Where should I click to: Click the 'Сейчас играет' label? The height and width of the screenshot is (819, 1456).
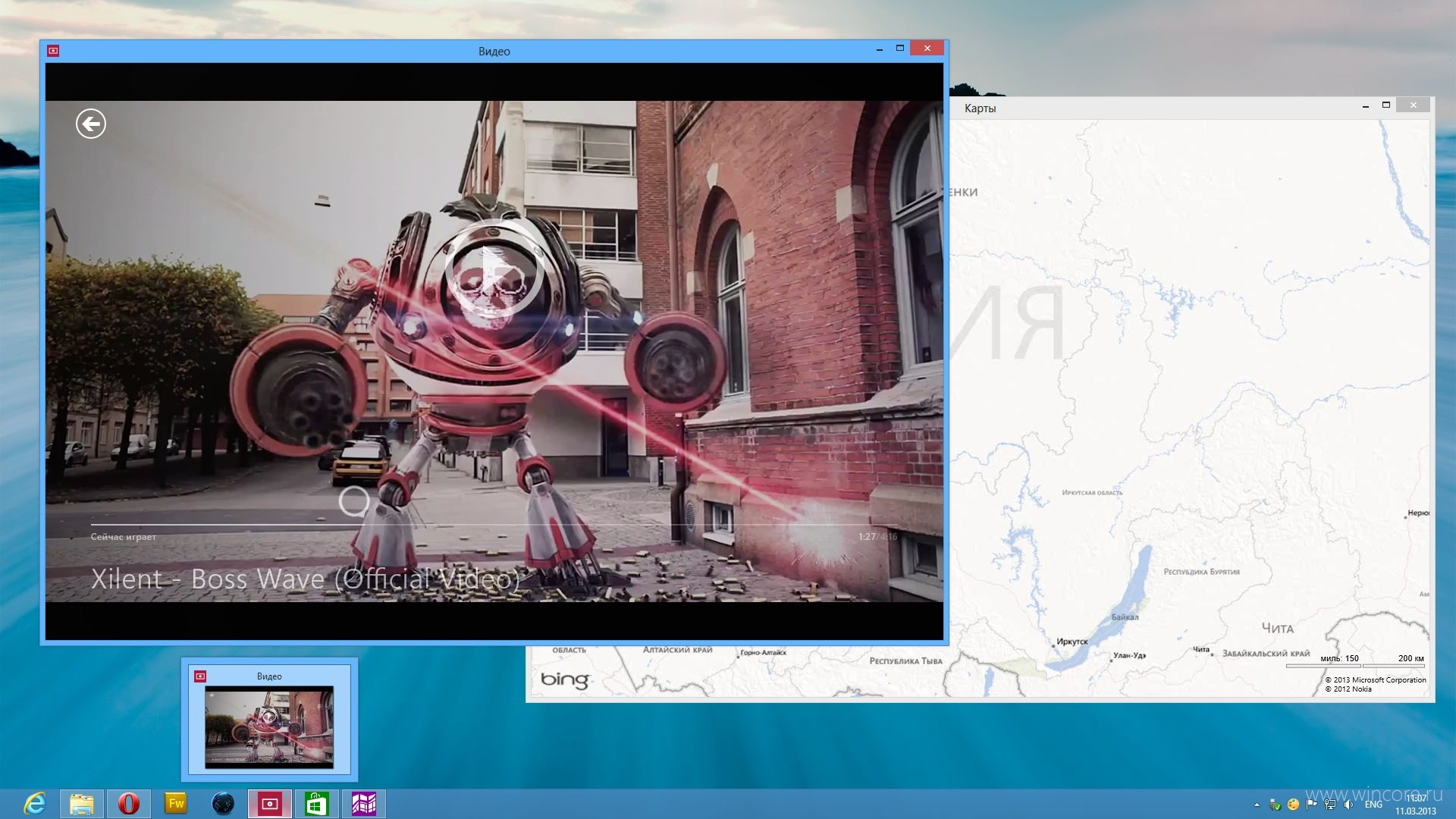pyautogui.click(x=124, y=537)
